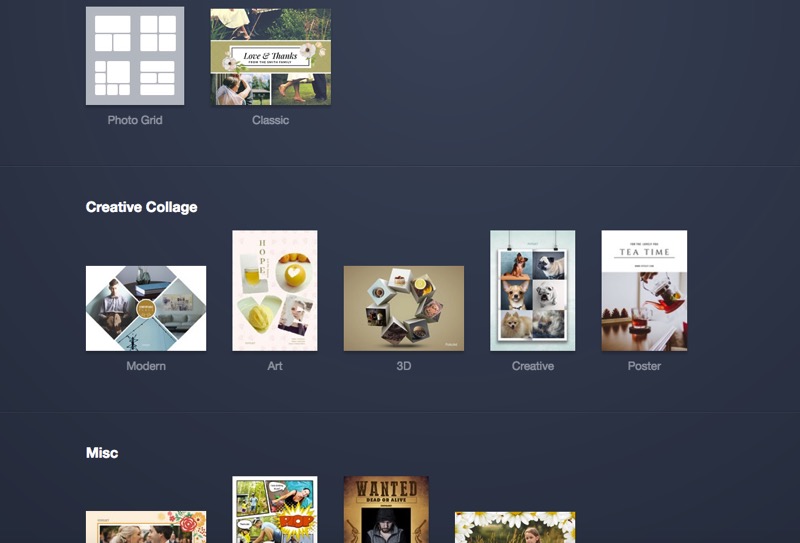Click the Photo Grid label

coord(135,120)
